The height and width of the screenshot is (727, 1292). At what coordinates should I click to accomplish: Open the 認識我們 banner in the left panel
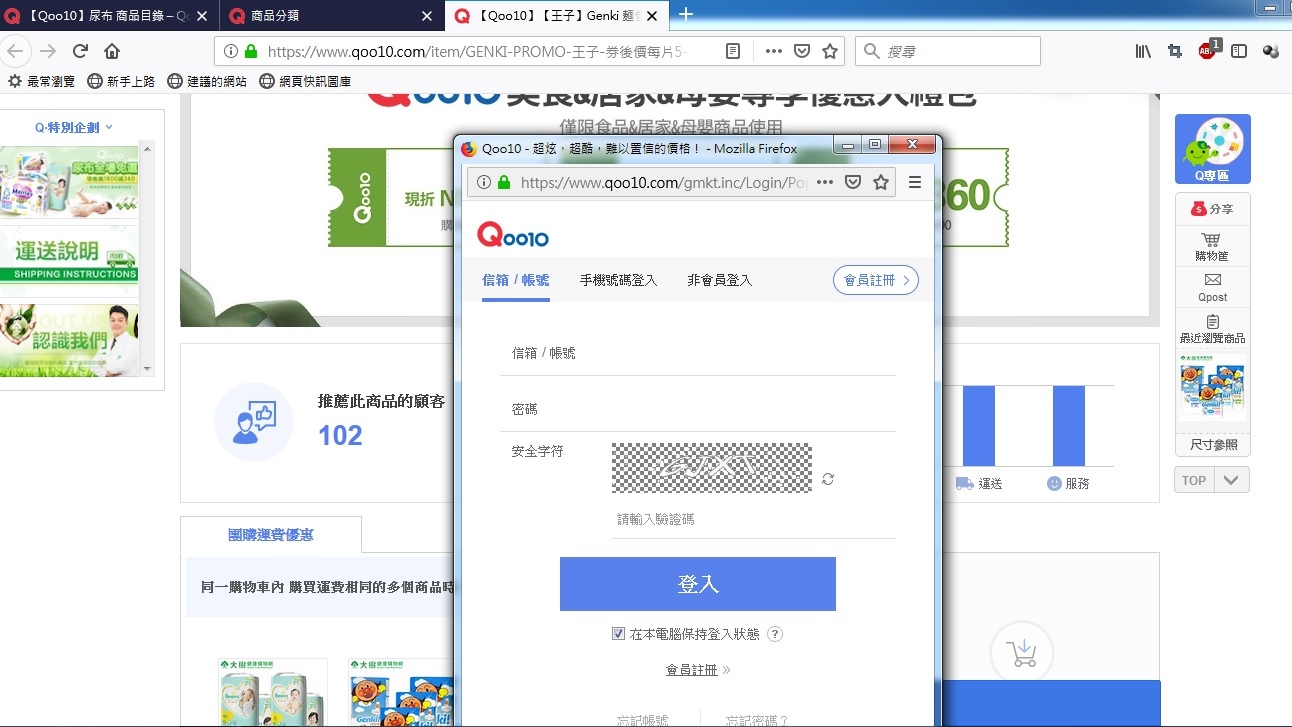(x=69, y=340)
